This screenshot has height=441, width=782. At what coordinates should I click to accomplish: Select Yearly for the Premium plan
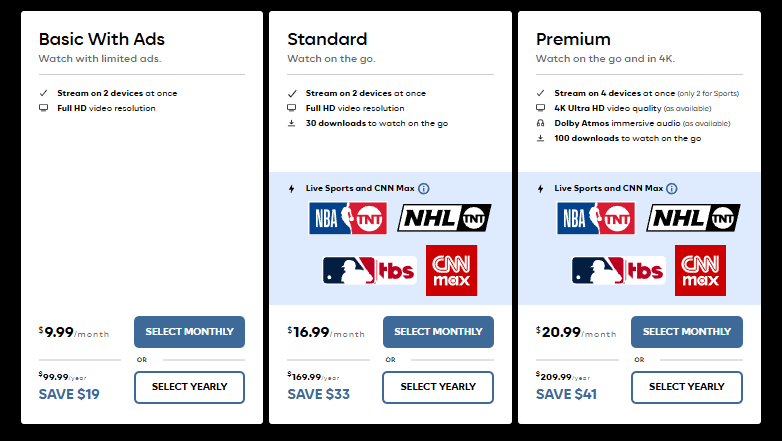tap(687, 387)
